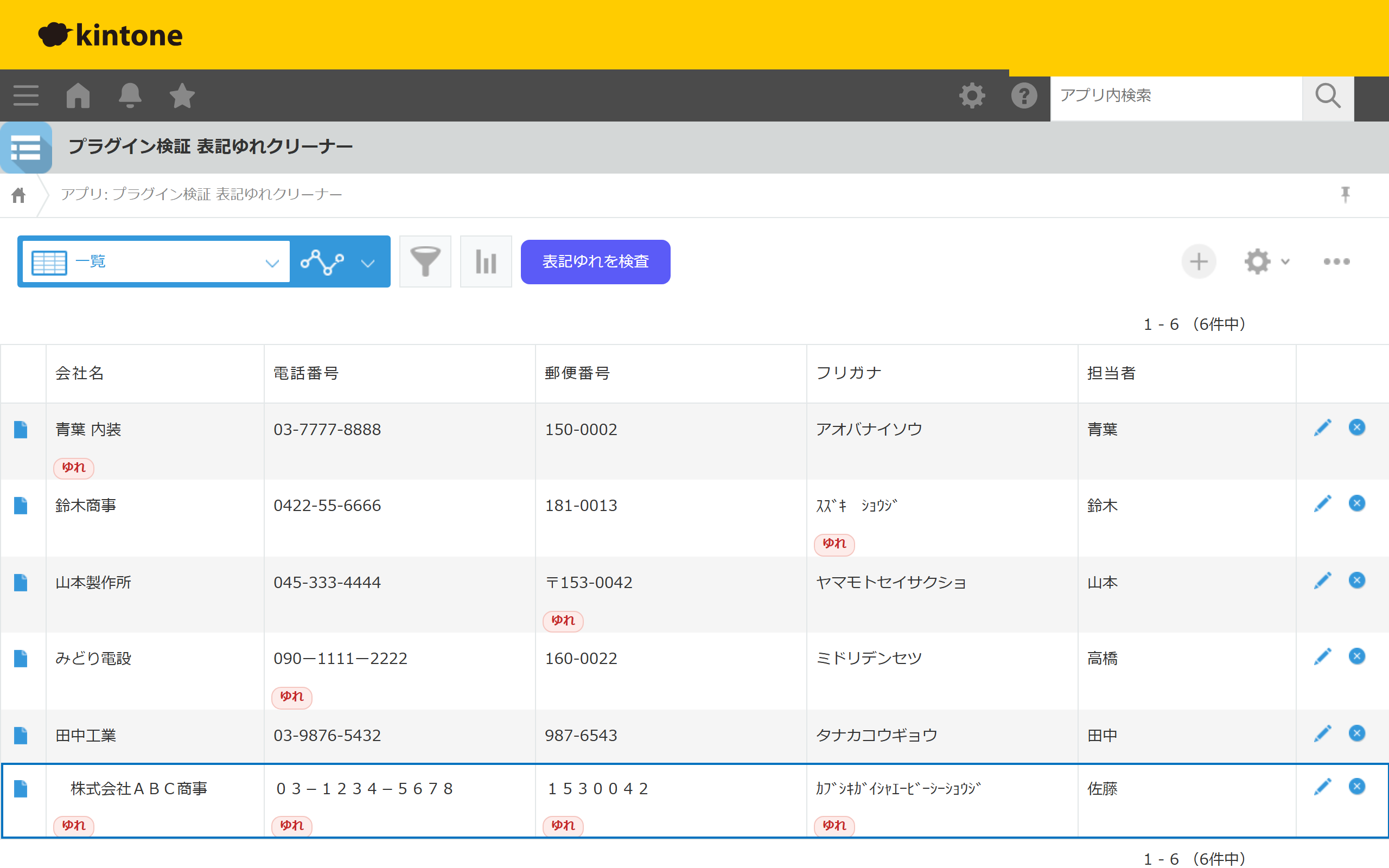The image size is (1389, 868).
Task: Open app settings gear dropdown
Action: 1267,262
